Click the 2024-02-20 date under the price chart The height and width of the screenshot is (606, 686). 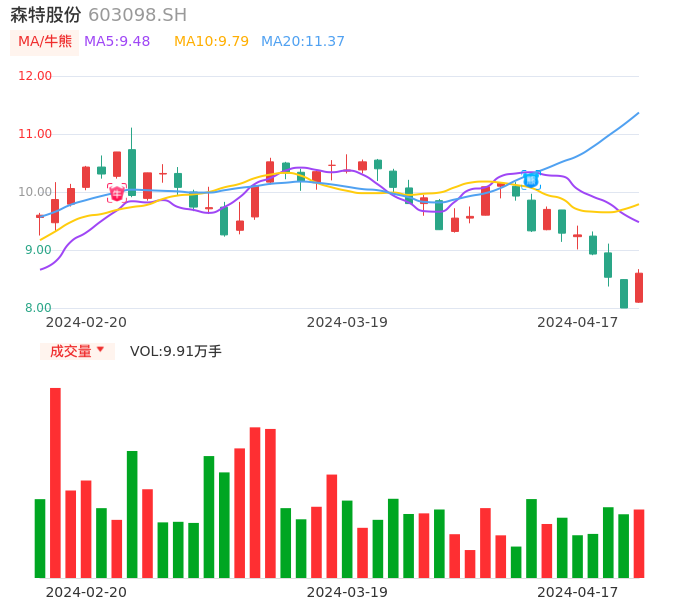tap(86, 322)
